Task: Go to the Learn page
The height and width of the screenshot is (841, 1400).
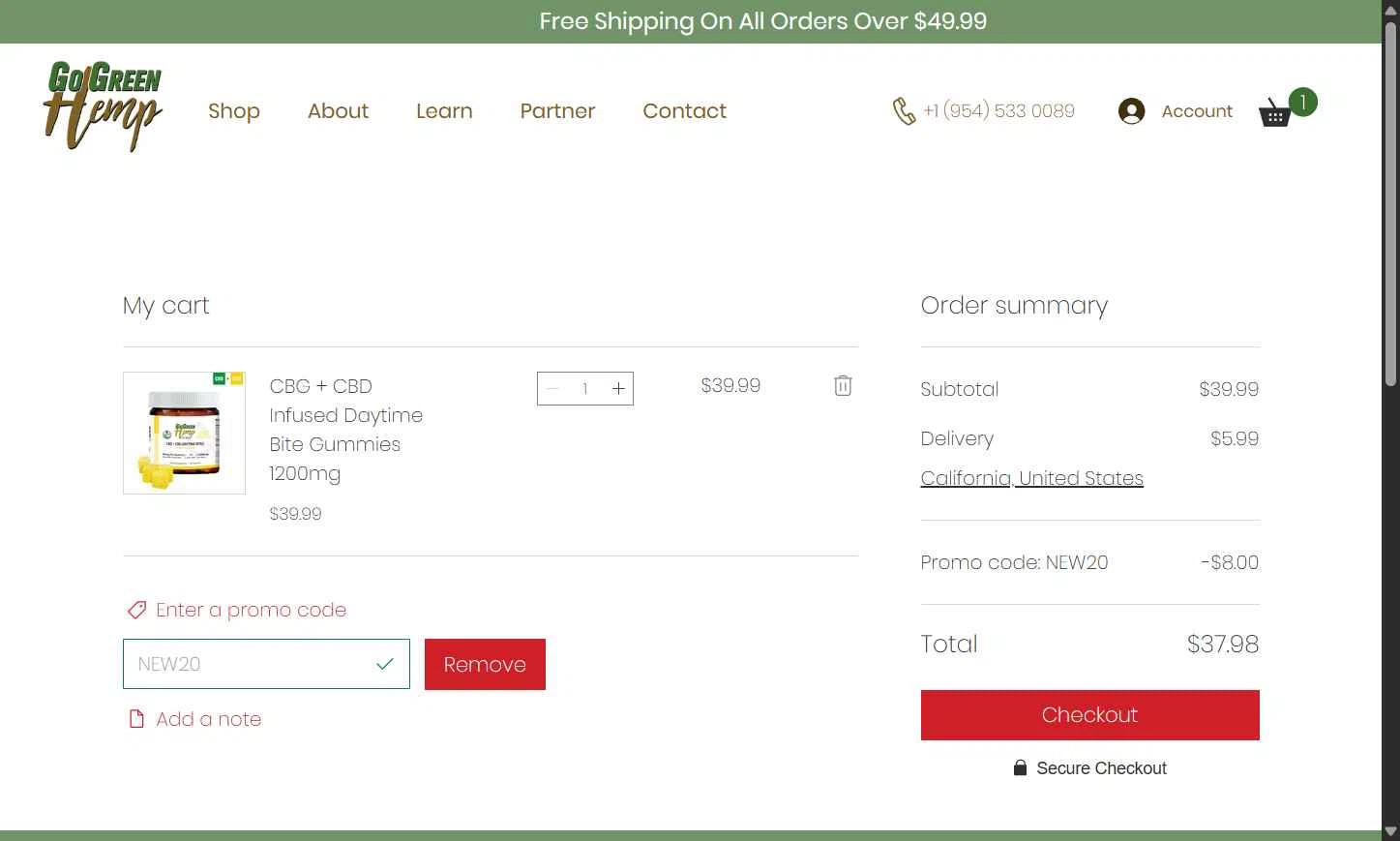Action: click(444, 111)
